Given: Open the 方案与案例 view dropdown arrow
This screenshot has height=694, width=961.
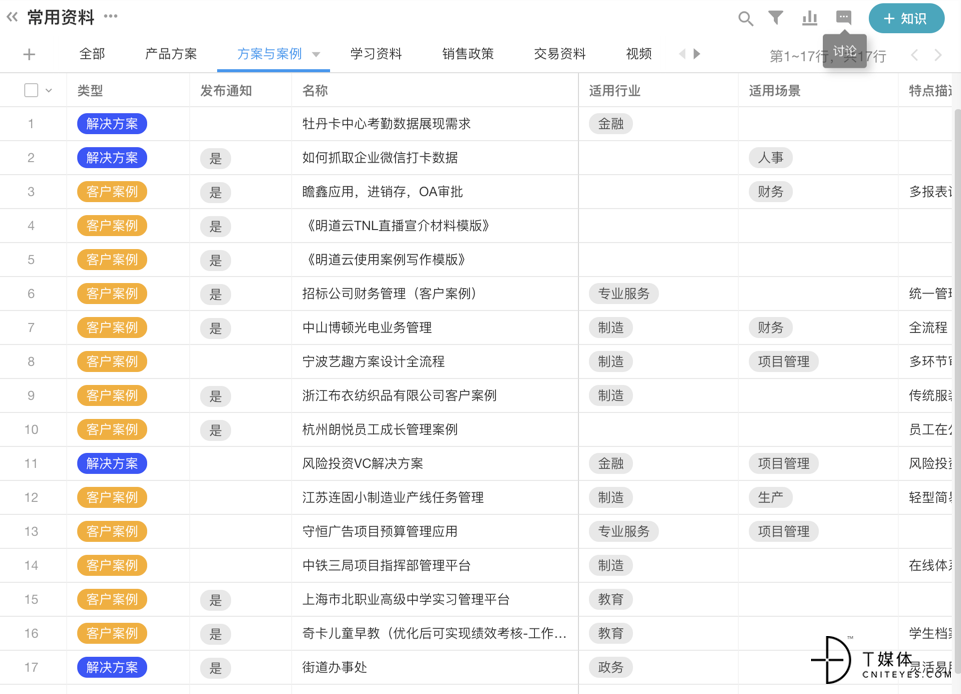Looking at the screenshot, I should [x=316, y=55].
